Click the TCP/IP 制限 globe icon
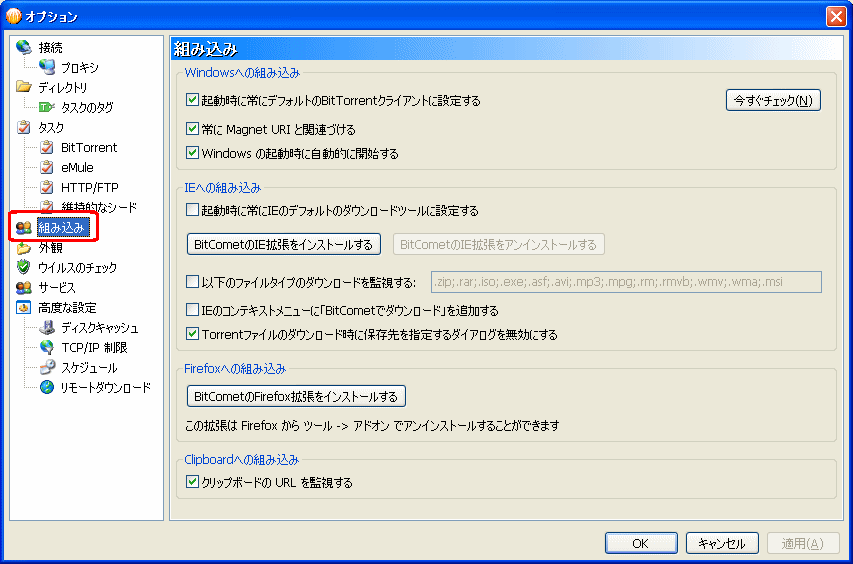 tap(47, 347)
